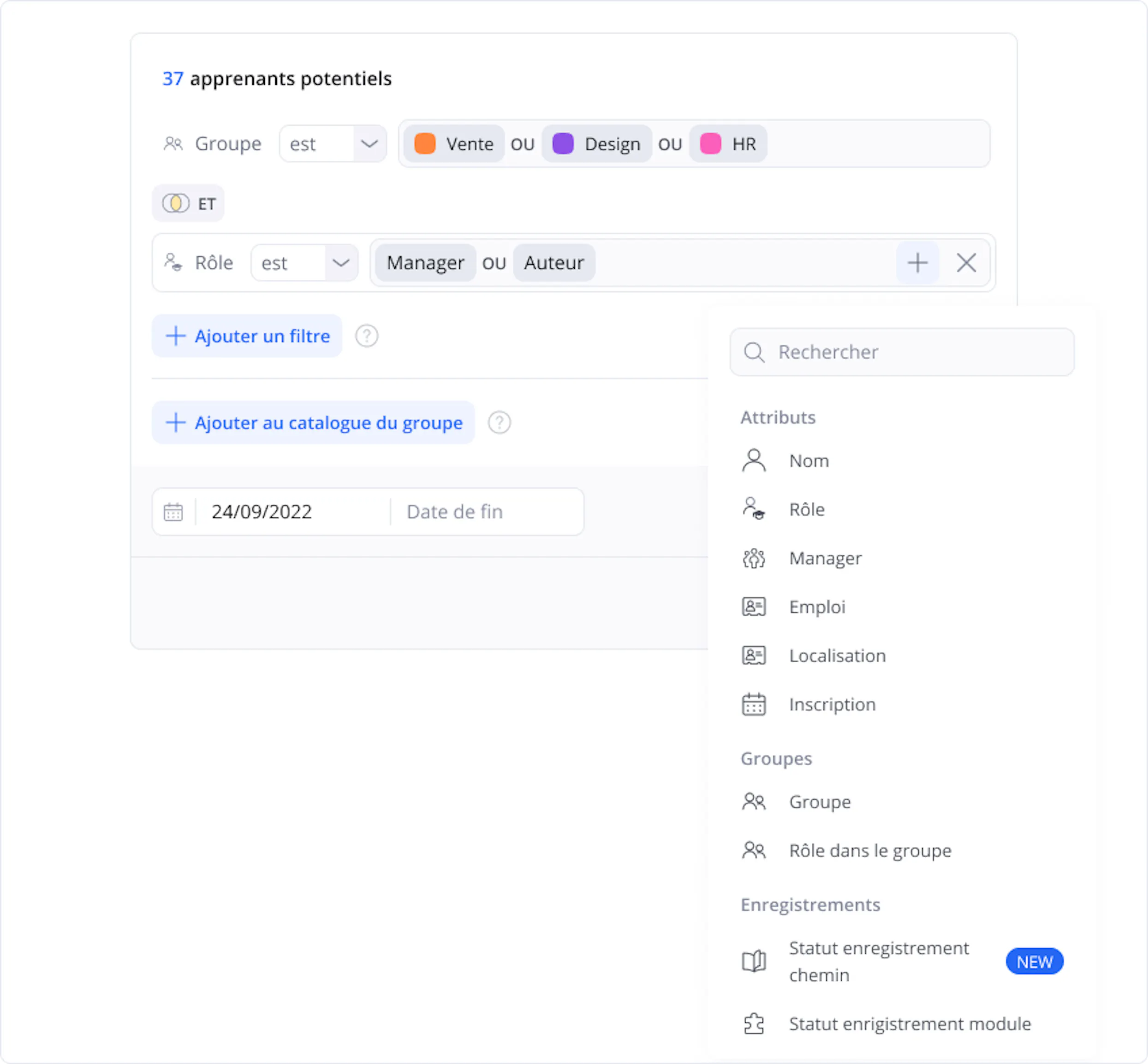1148x1064 pixels.
Task: Click the OU between Manager and Auteur
Action: (x=494, y=264)
